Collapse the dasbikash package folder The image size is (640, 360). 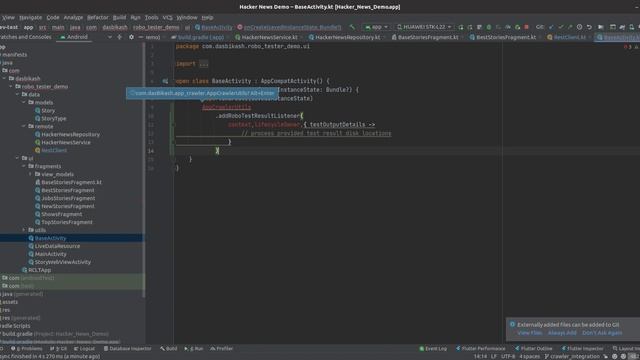4,78
